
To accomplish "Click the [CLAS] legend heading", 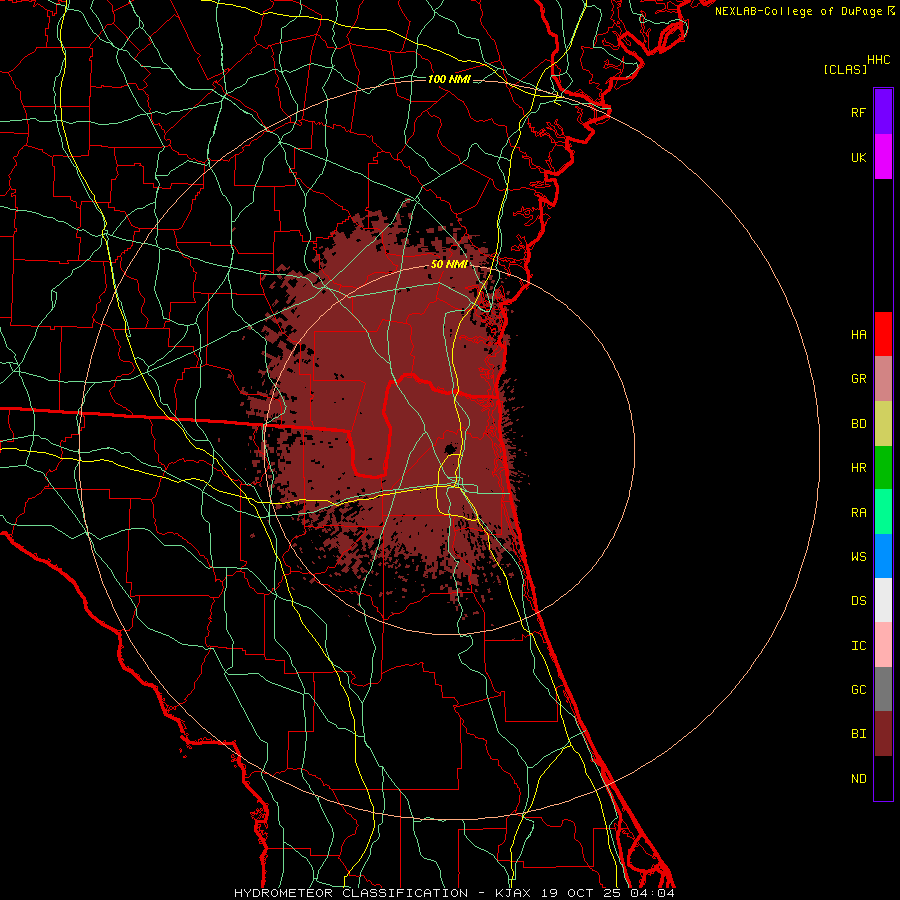I will pos(845,69).
